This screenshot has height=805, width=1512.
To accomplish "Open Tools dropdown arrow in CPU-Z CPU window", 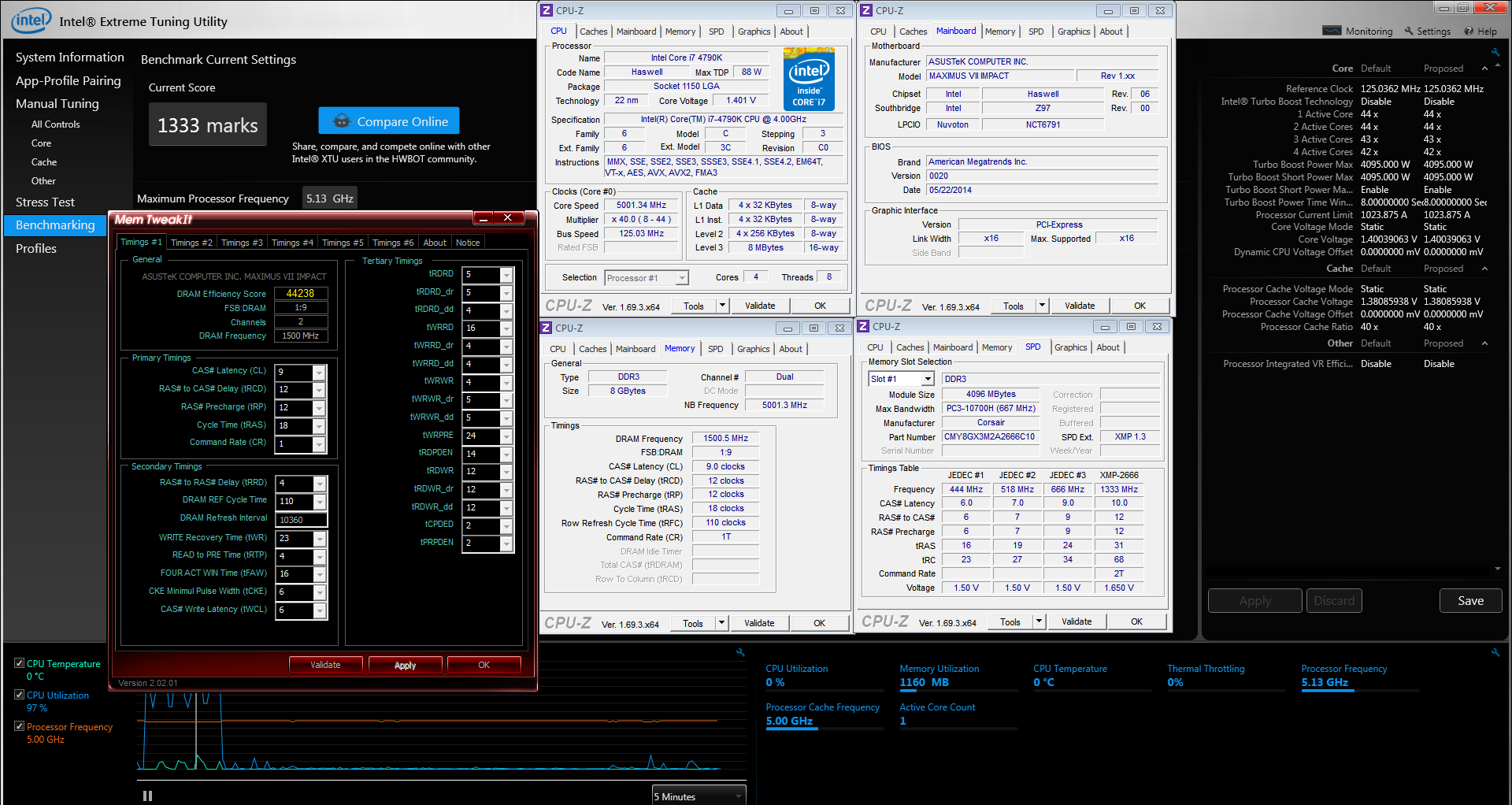I will (722, 306).
